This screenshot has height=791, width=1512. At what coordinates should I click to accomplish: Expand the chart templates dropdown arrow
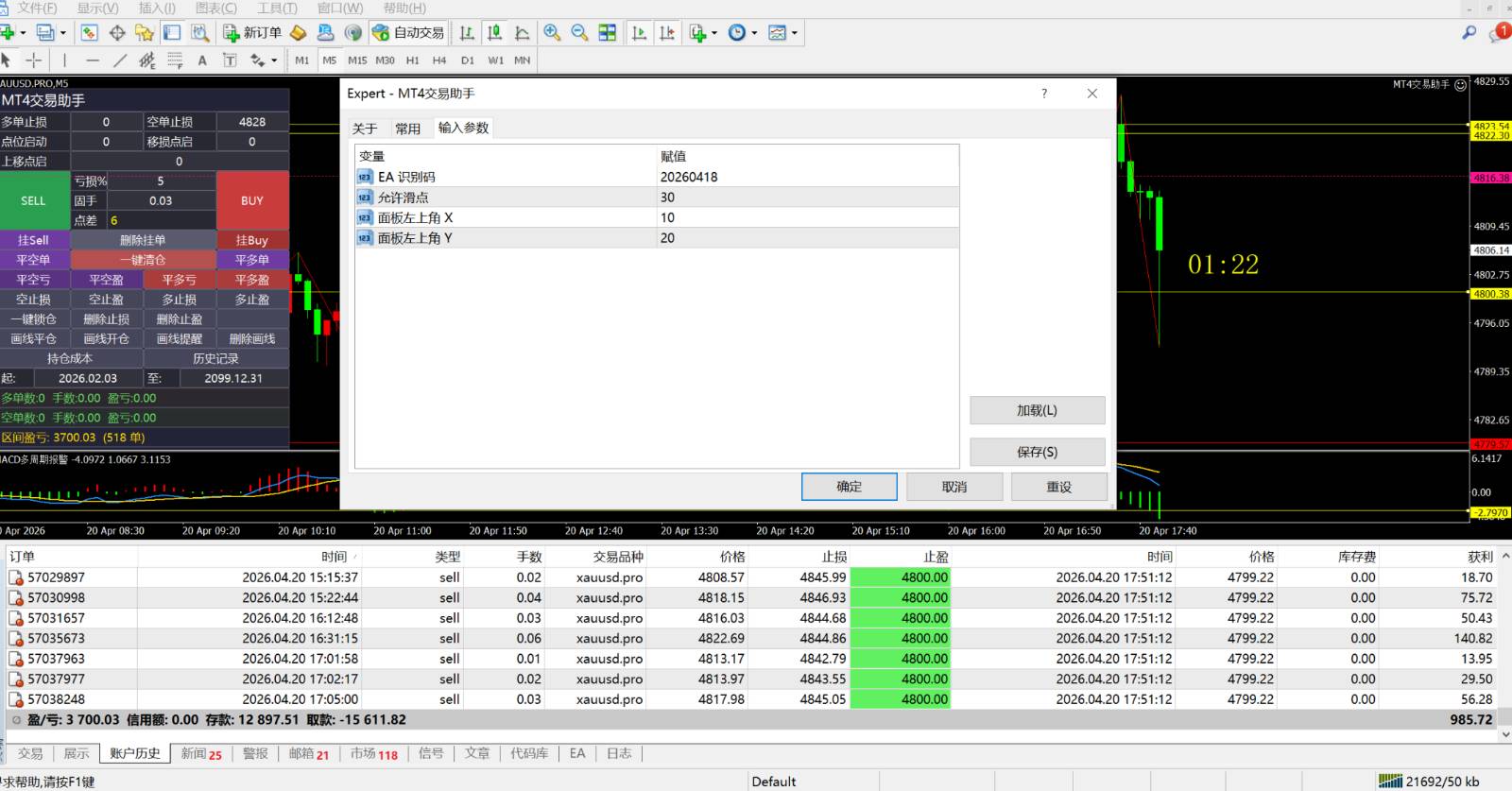pyautogui.click(x=795, y=33)
